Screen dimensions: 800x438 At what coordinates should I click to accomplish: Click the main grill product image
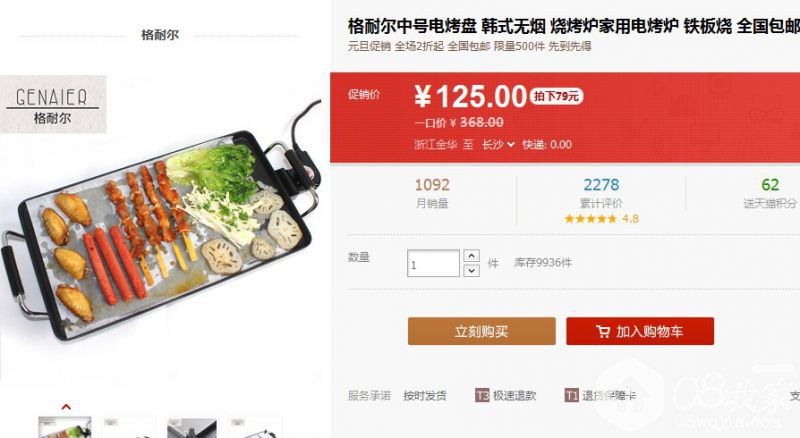161,225
